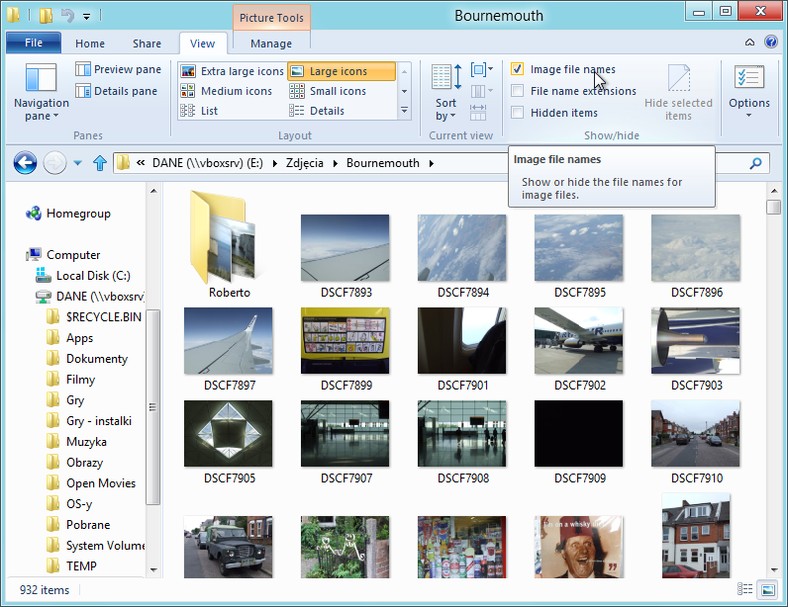This screenshot has height=607, width=788.
Task: Click the Back navigation arrow
Action: pyautogui.click(x=25, y=163)
